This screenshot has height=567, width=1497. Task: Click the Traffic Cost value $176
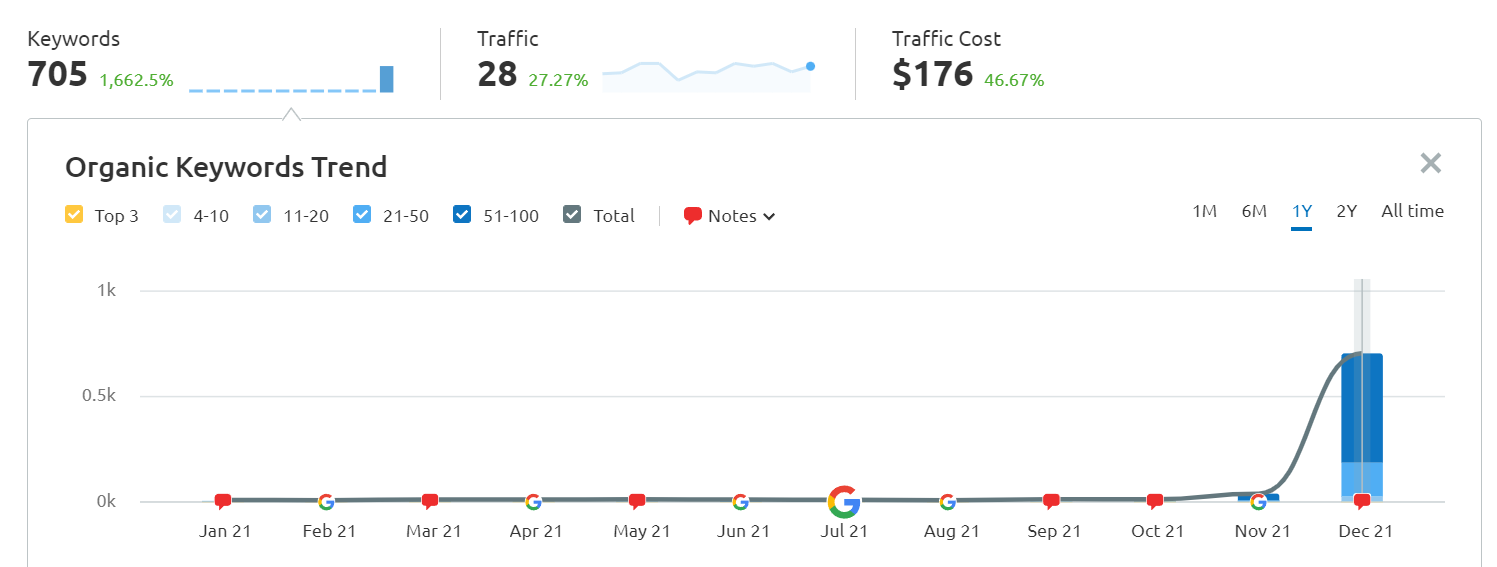(932, 74)
